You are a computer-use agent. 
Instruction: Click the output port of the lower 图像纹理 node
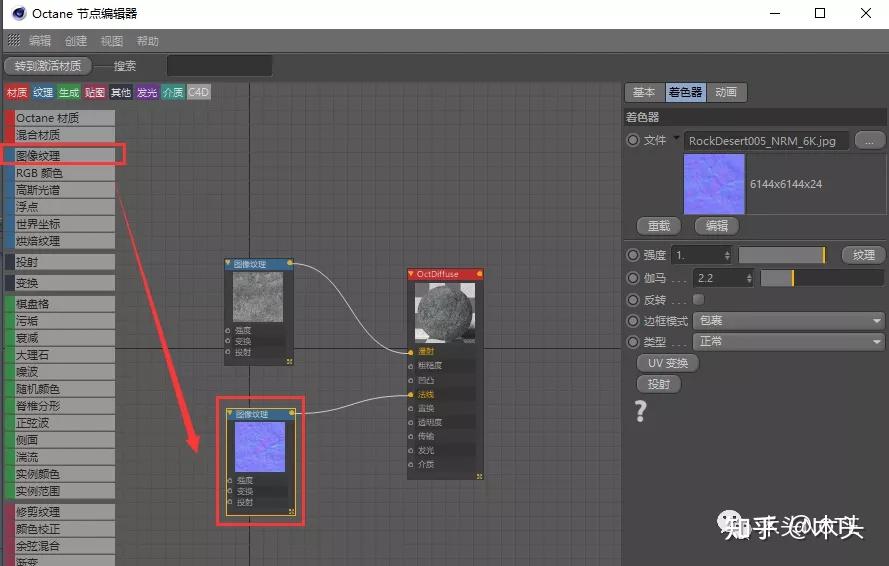coord(292,413)
